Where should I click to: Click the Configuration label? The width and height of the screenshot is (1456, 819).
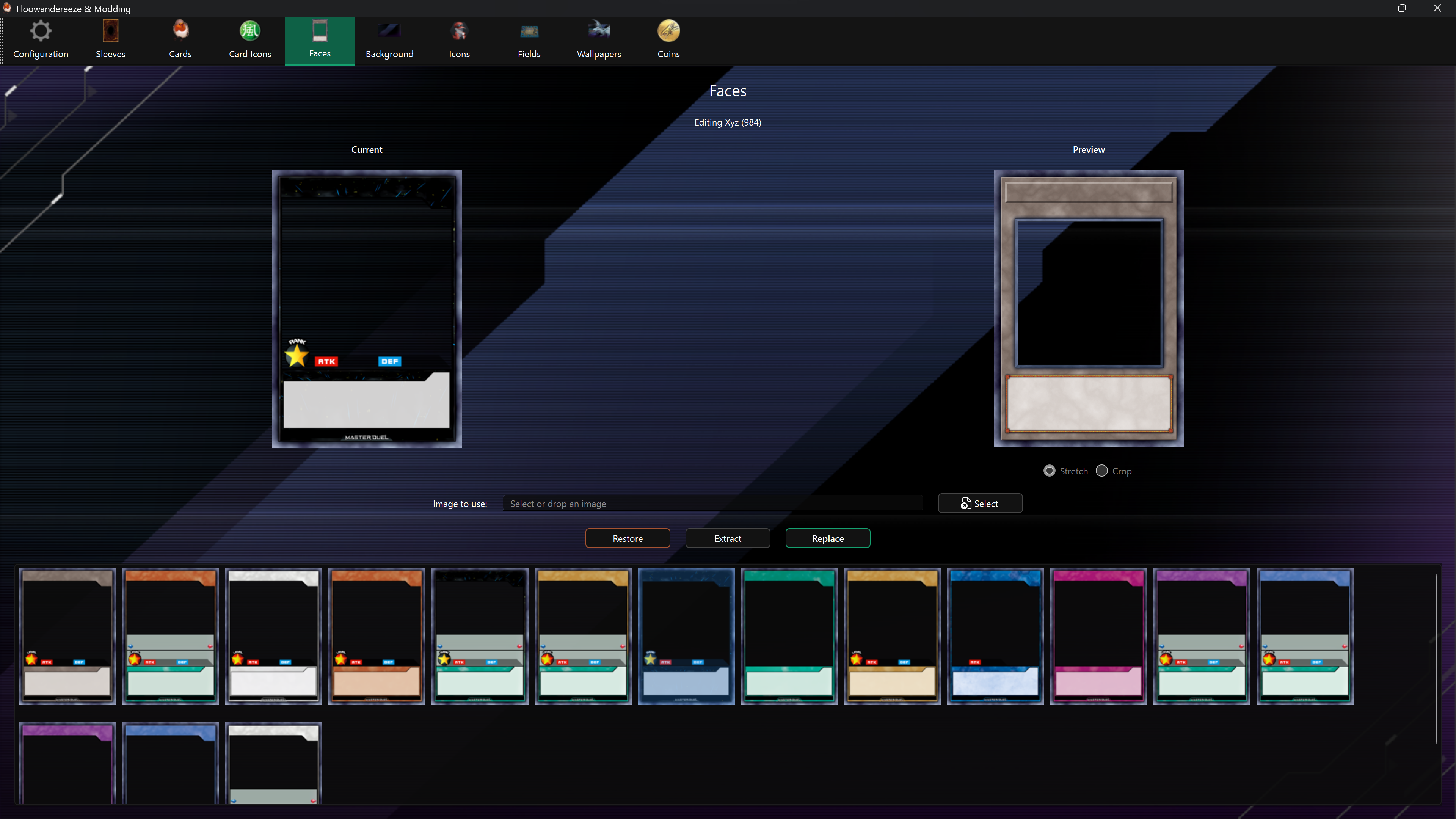pyautogui.click(x=41, y=54)
